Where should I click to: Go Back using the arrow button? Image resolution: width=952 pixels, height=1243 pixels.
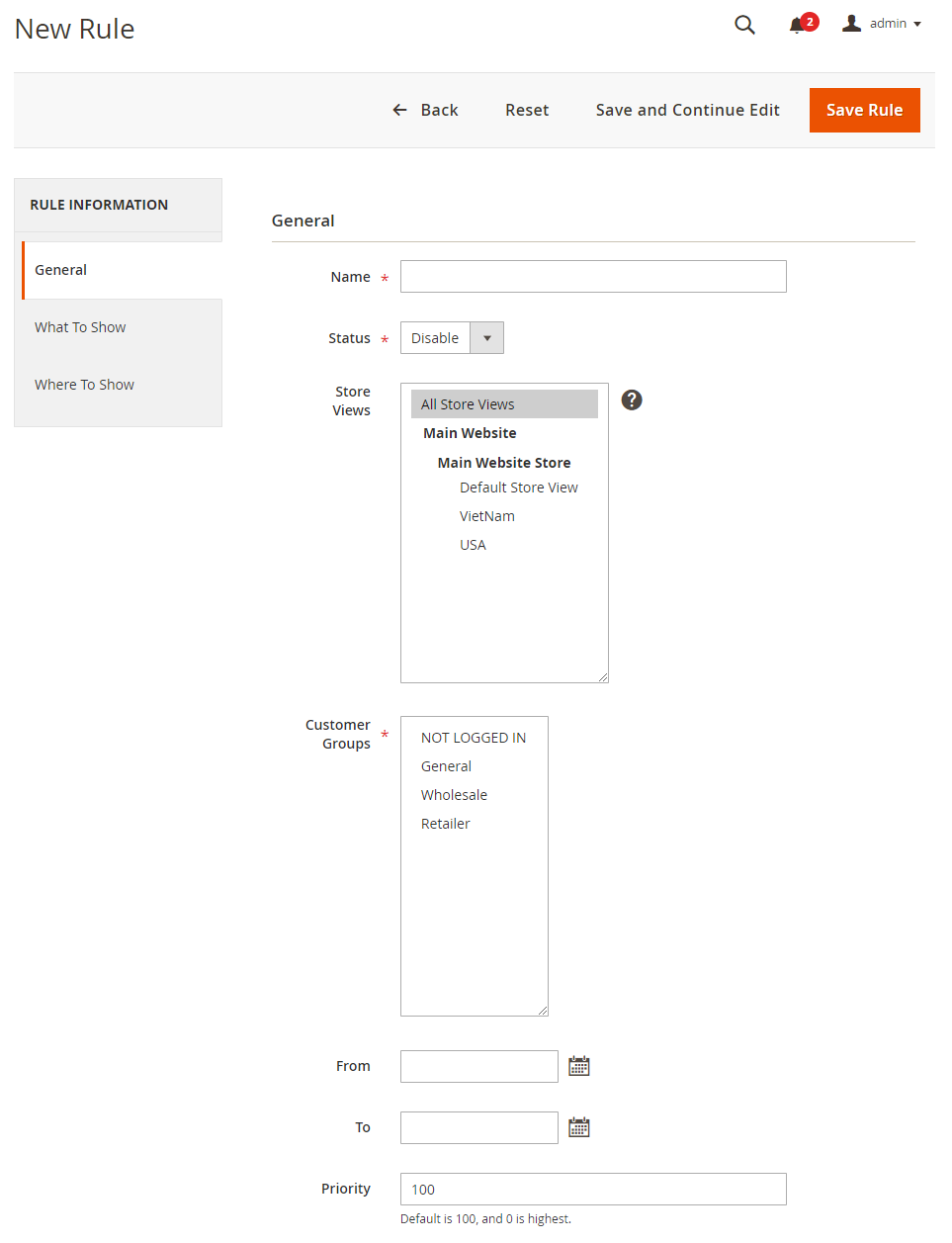point(425,110)
